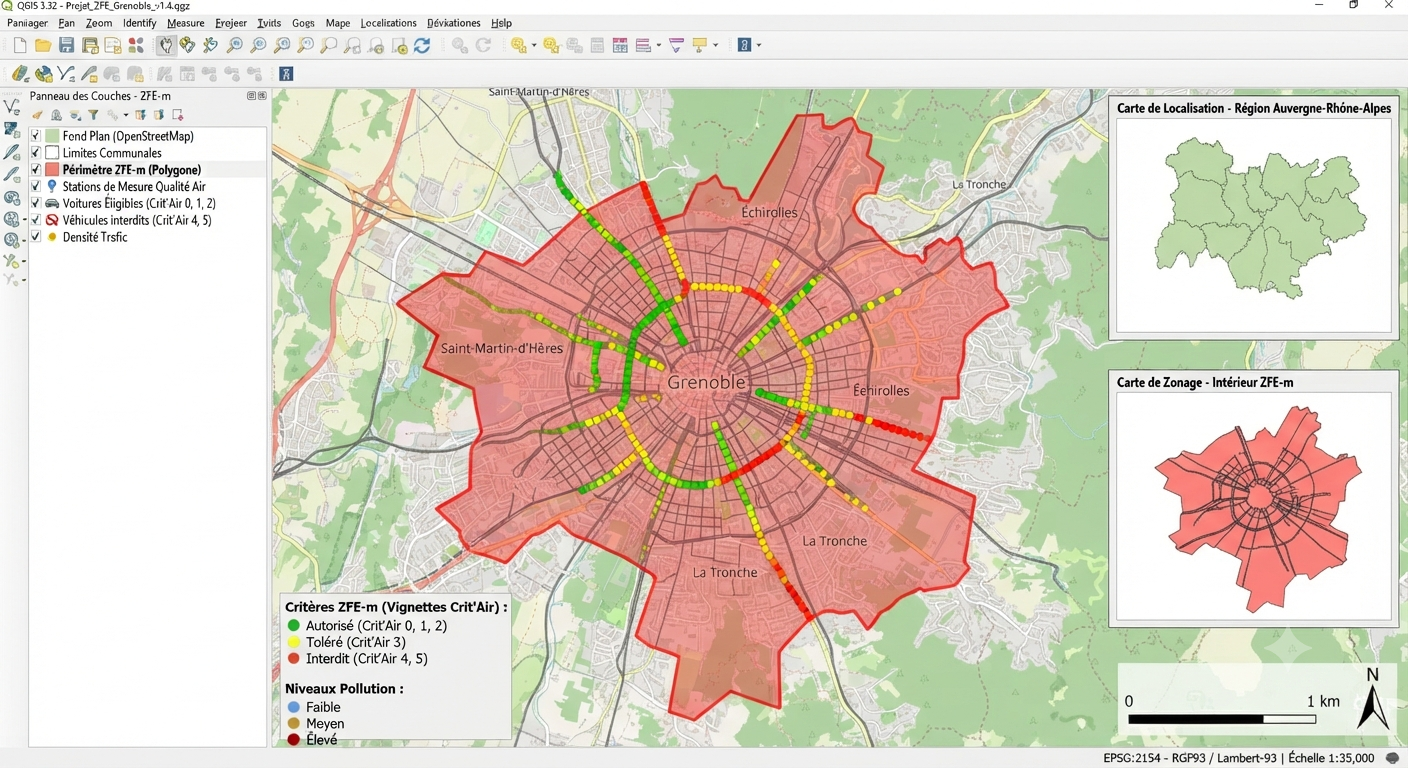Click the dark blue help icon on top toolbar
This screenshot has width=1408, height=768.
[x=744, y=45]
